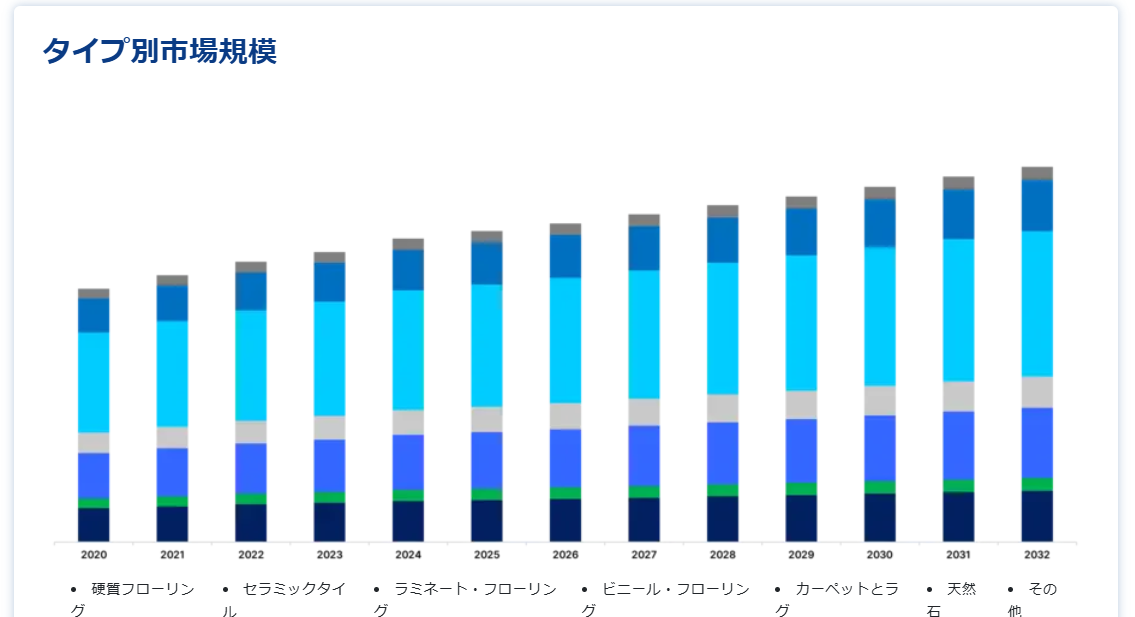Select the セラミックタイル legend entry
Viewport: 1135px width, 617px height.
point(294,589)
